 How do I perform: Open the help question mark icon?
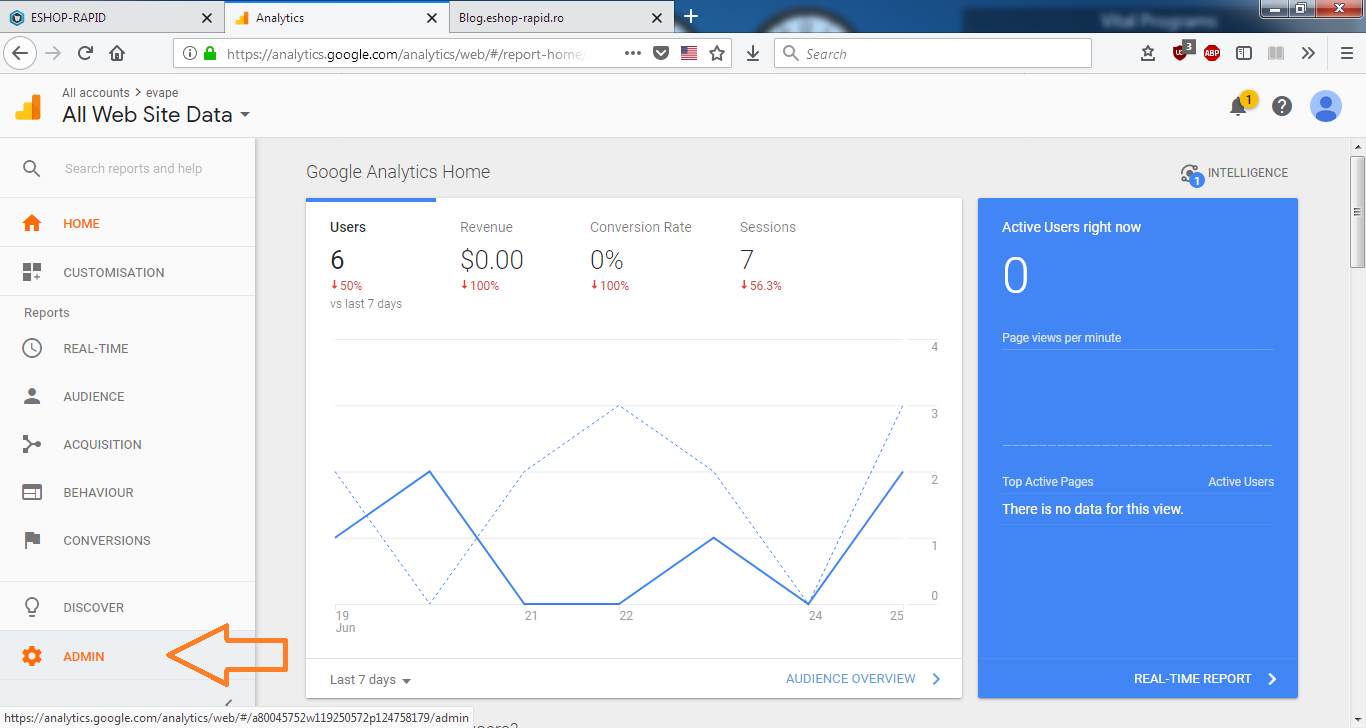point(1282,106)
